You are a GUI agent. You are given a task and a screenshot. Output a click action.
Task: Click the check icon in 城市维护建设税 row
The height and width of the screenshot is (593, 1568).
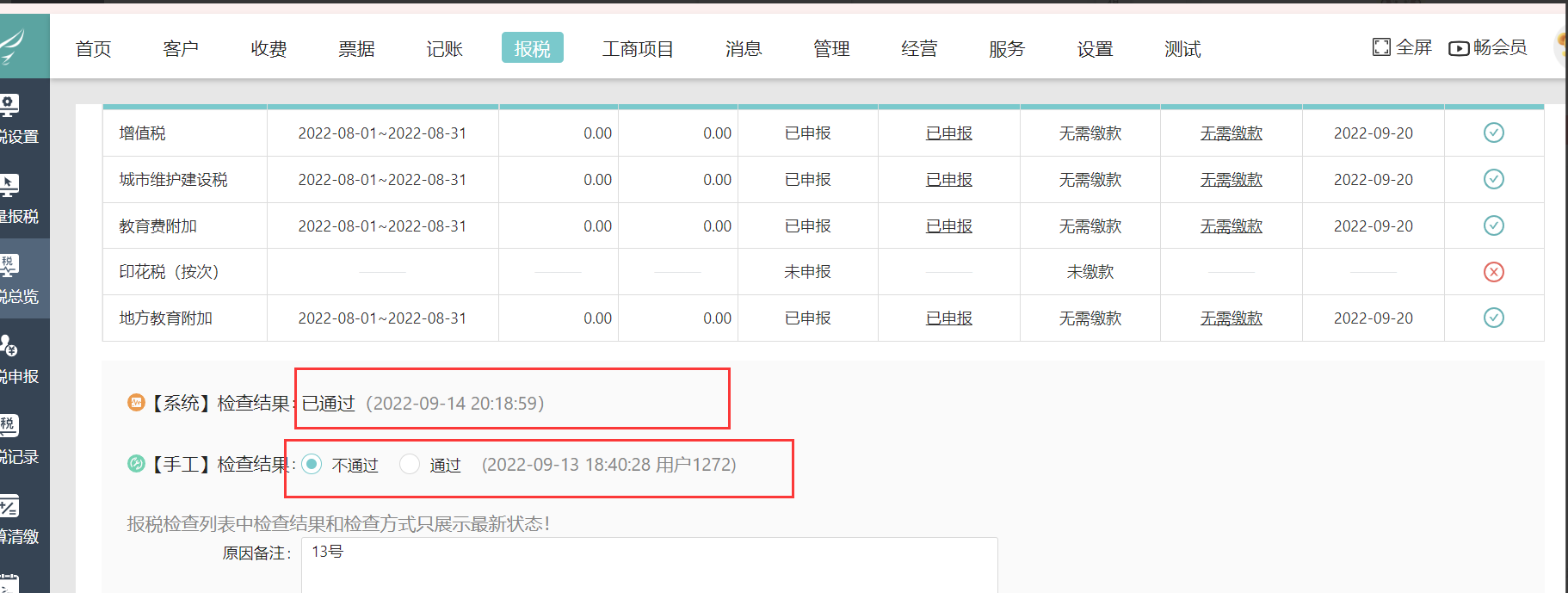coord(1493,179)
